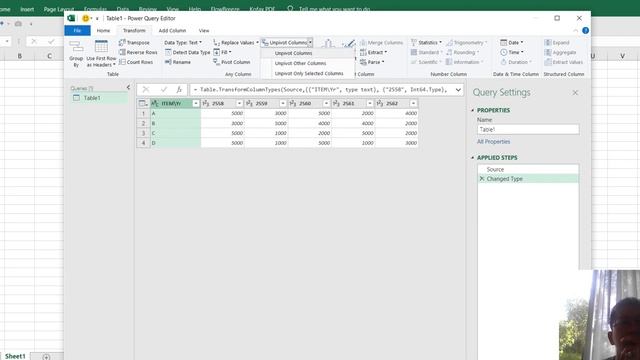The width and height of the screenshot is (640, 360).
Task: Click the All Properties link
Action: click(493, 142)
